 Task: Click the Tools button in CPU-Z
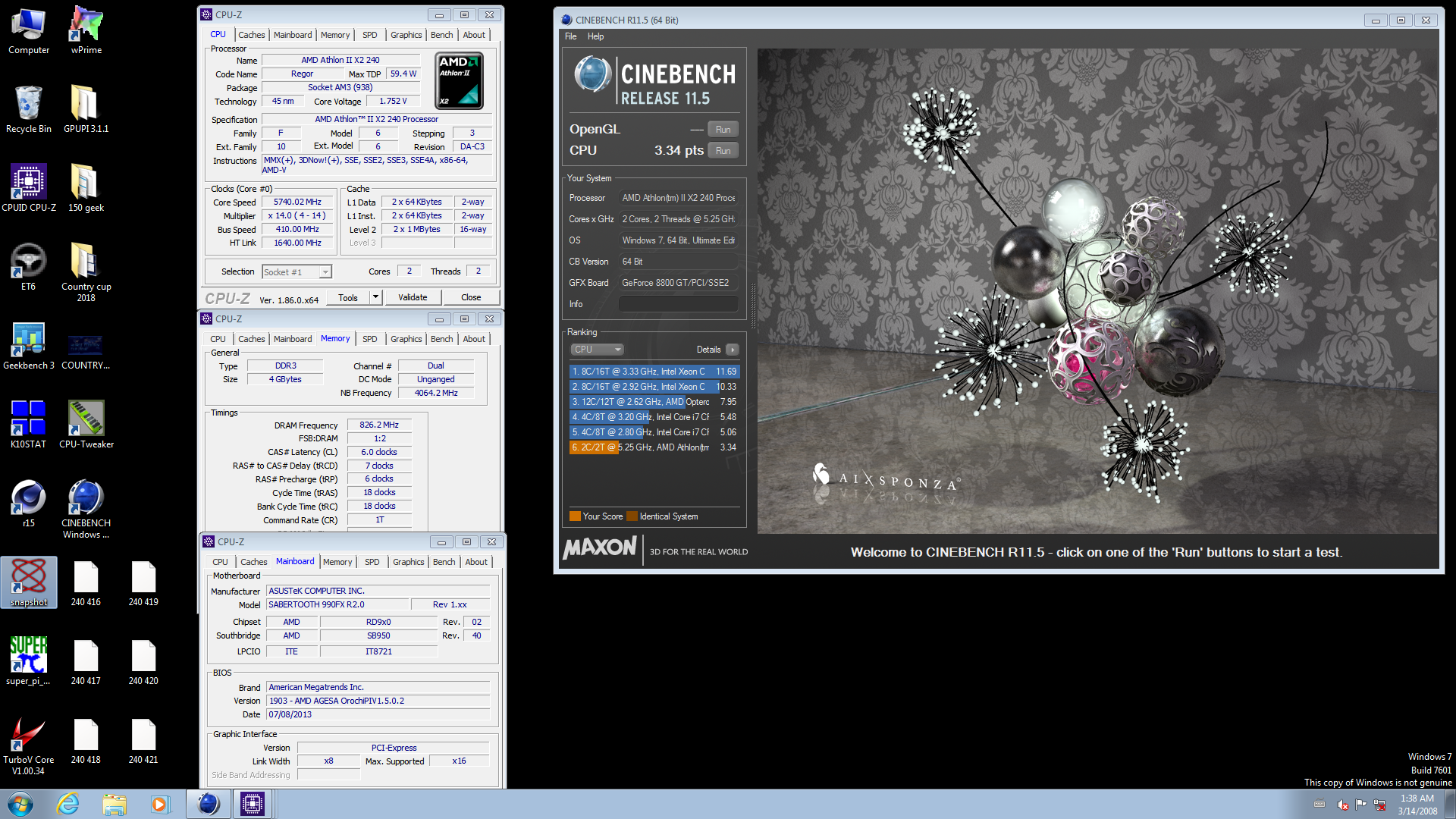coord(348,297)
